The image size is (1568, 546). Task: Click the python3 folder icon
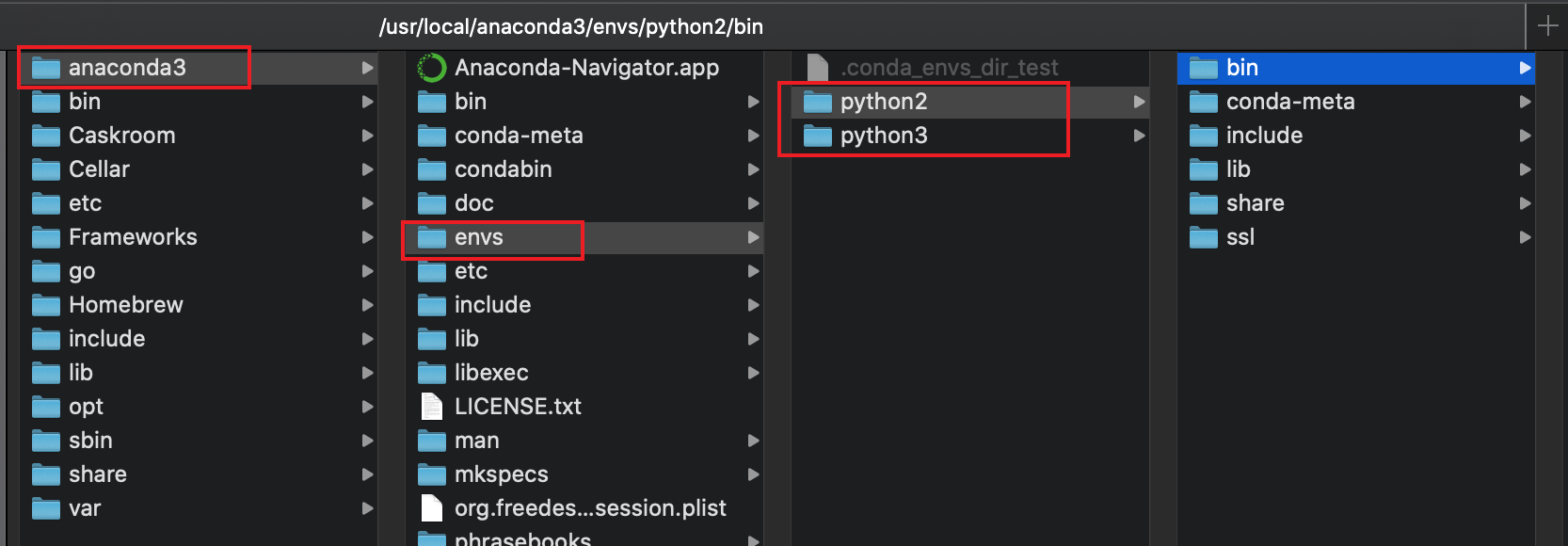click(817, 136)
